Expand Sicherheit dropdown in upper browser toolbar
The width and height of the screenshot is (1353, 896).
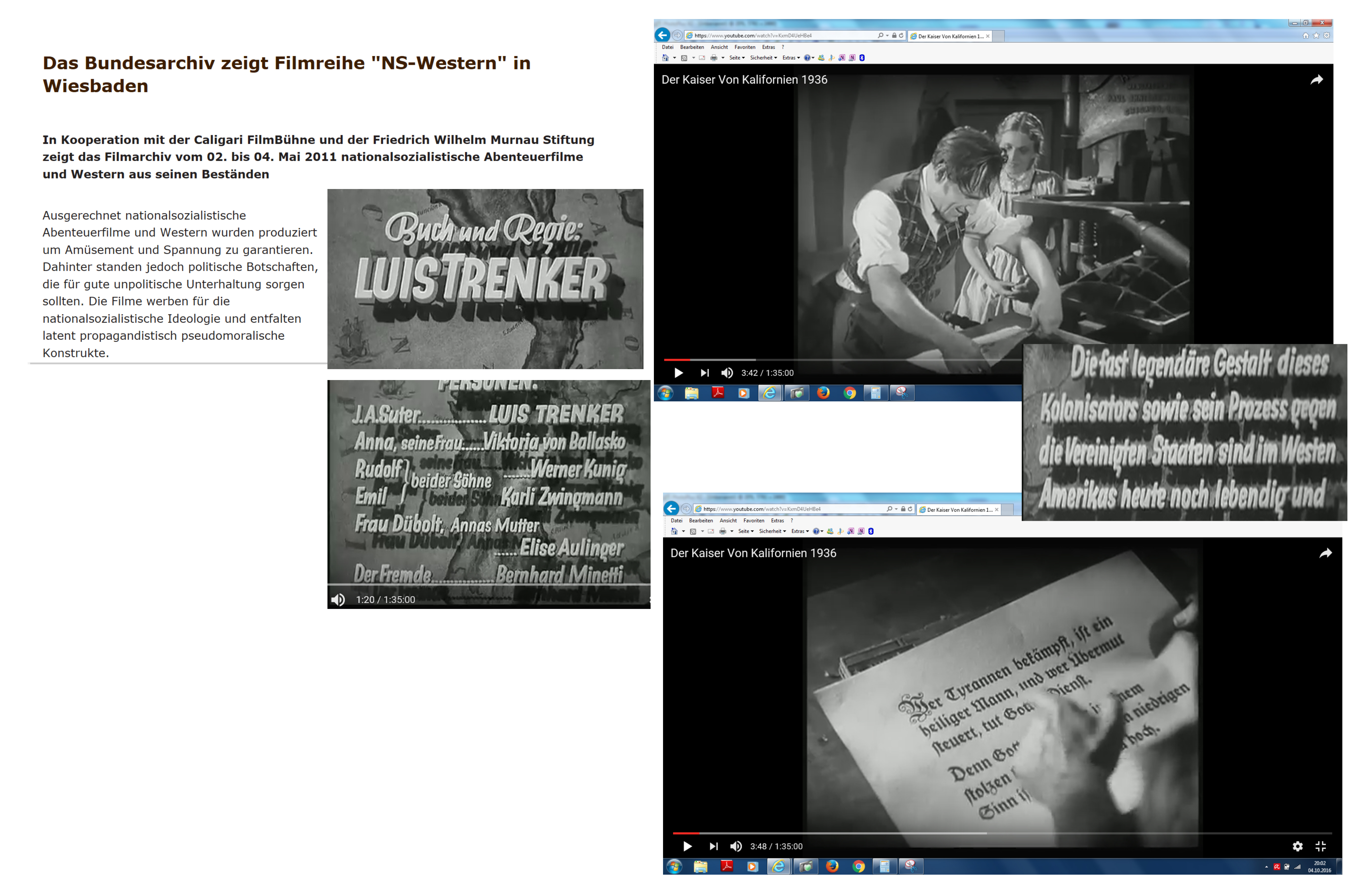[763, 58]
